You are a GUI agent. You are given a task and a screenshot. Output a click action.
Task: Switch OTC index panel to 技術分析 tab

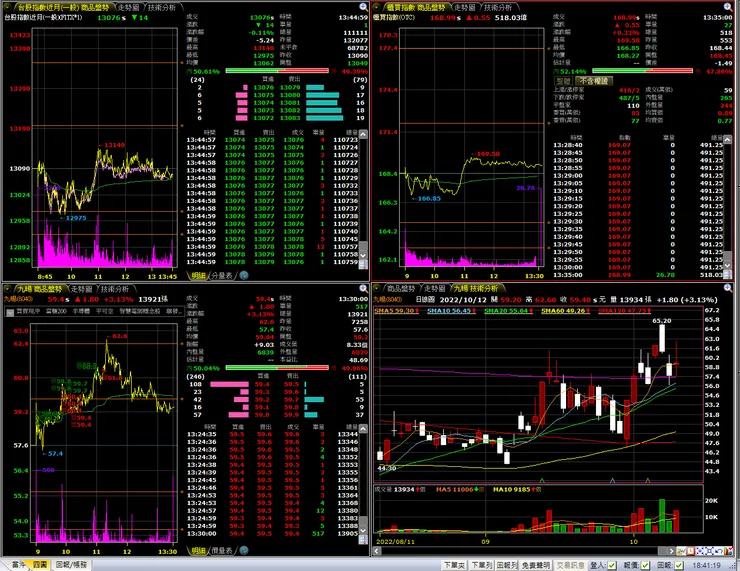497,8
